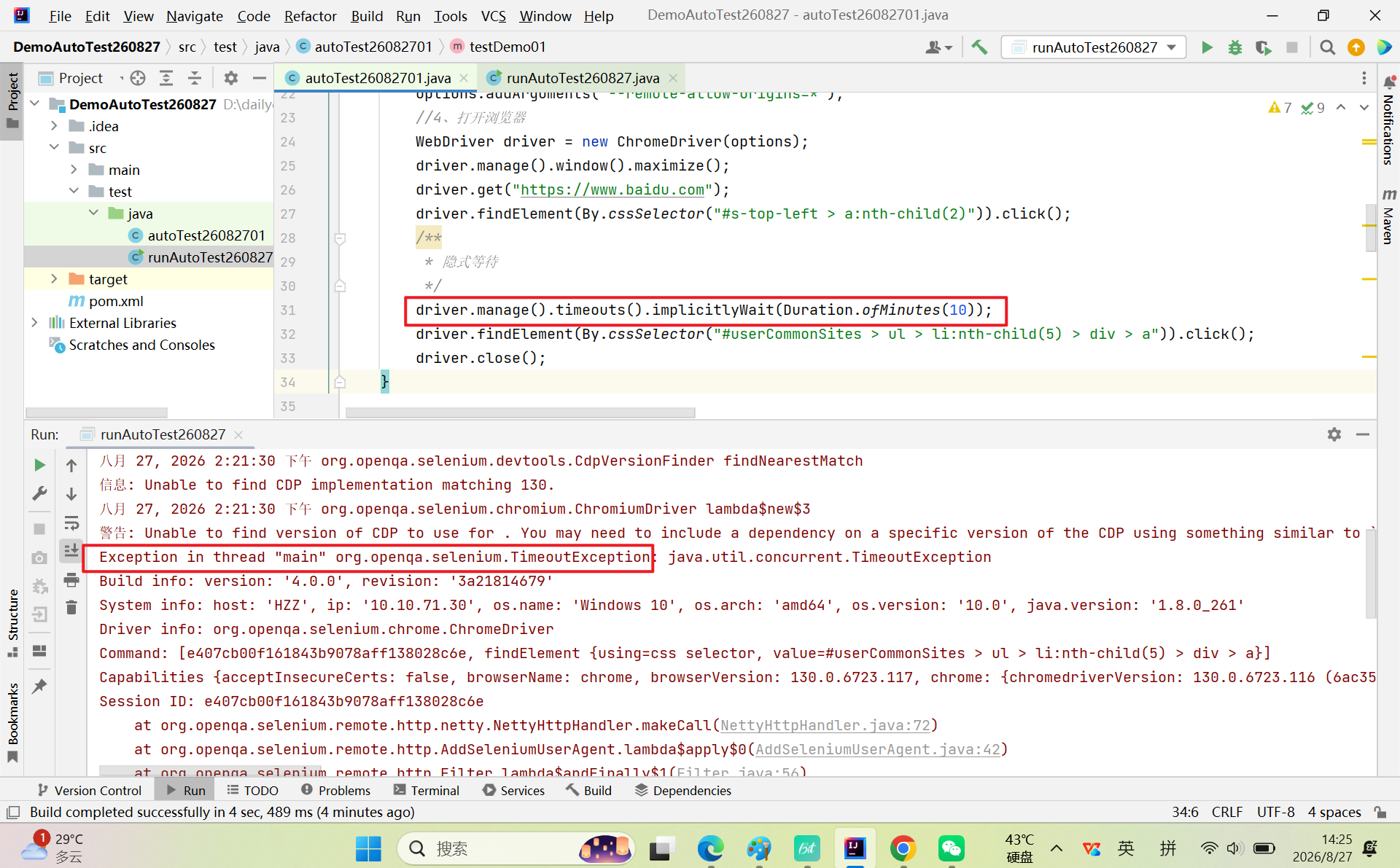
Task: Toggle soft-wrap in Run console
Action: (71, 523)
